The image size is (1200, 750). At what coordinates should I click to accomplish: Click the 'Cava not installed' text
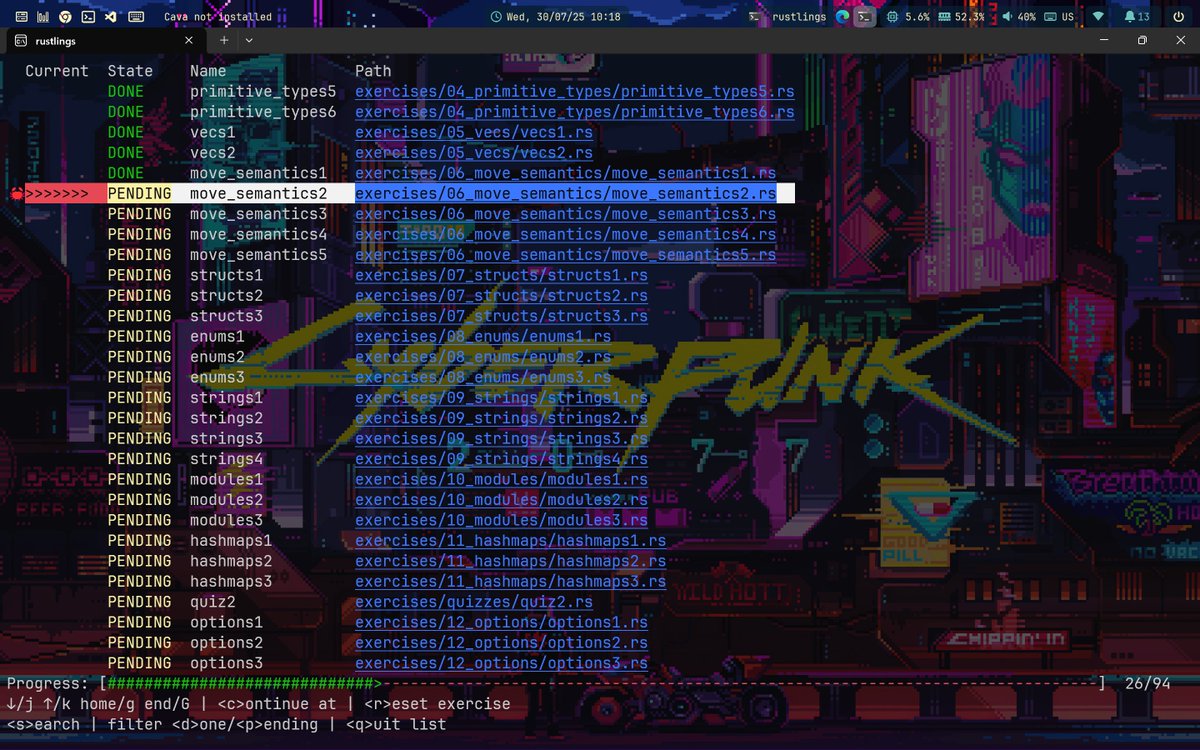[217, 17]
